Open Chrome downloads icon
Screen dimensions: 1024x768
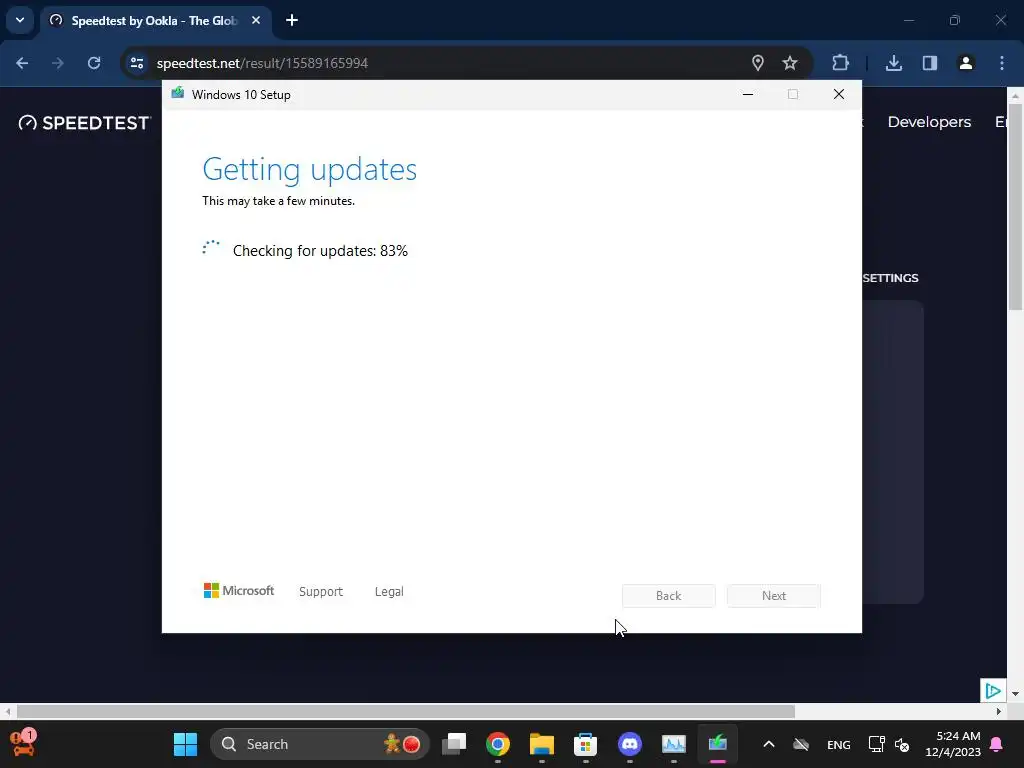pos(893,63)
